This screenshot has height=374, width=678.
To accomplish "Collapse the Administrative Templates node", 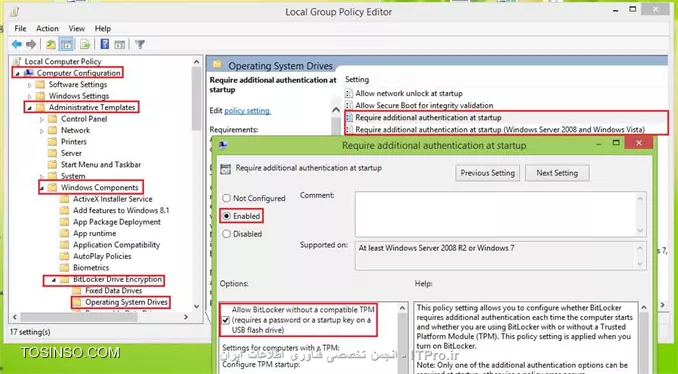I will (x=29, y=108).
